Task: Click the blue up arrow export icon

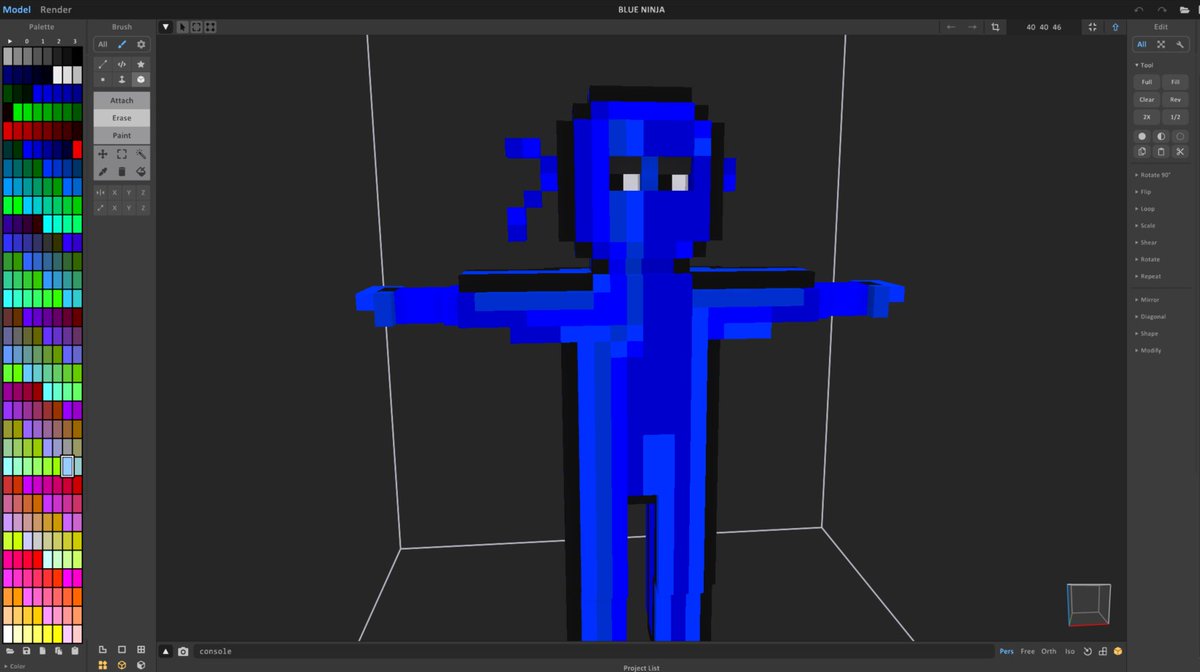Action: click(1115, 27)
